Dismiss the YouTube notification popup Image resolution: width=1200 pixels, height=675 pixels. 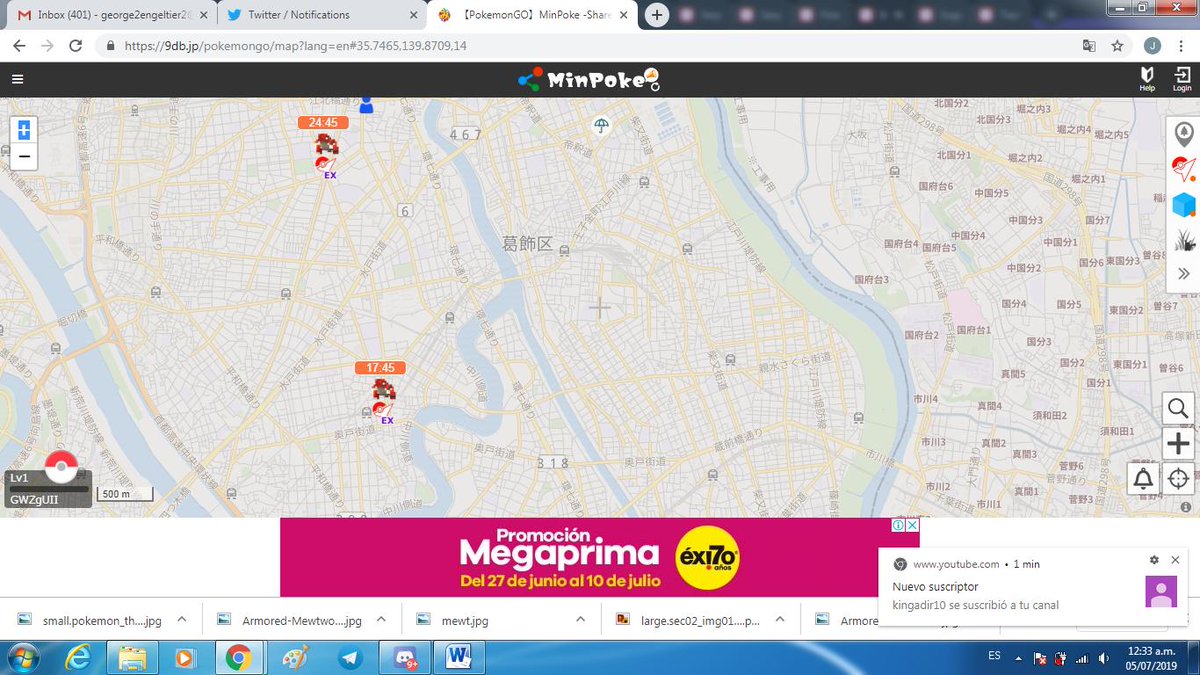point(1175,560)
